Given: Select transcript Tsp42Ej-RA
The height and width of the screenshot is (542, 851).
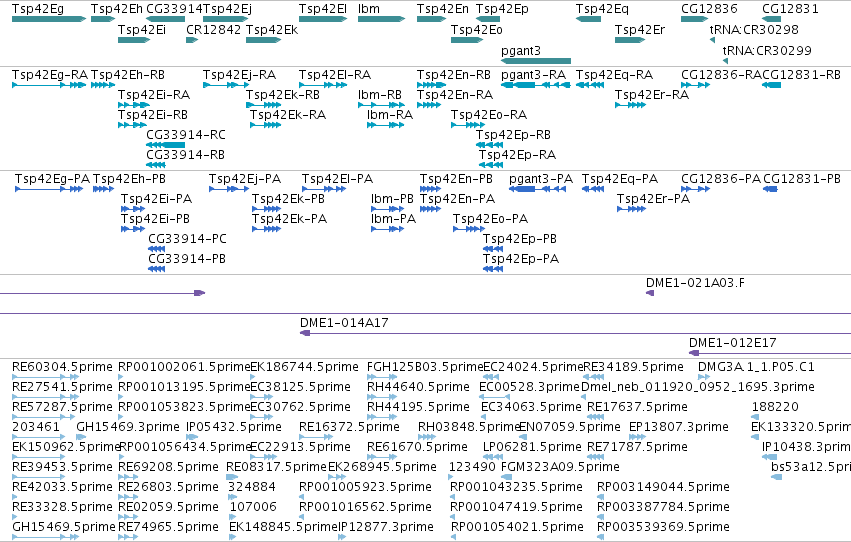Looking at the screenshot, I should click(x=239, y=75).
